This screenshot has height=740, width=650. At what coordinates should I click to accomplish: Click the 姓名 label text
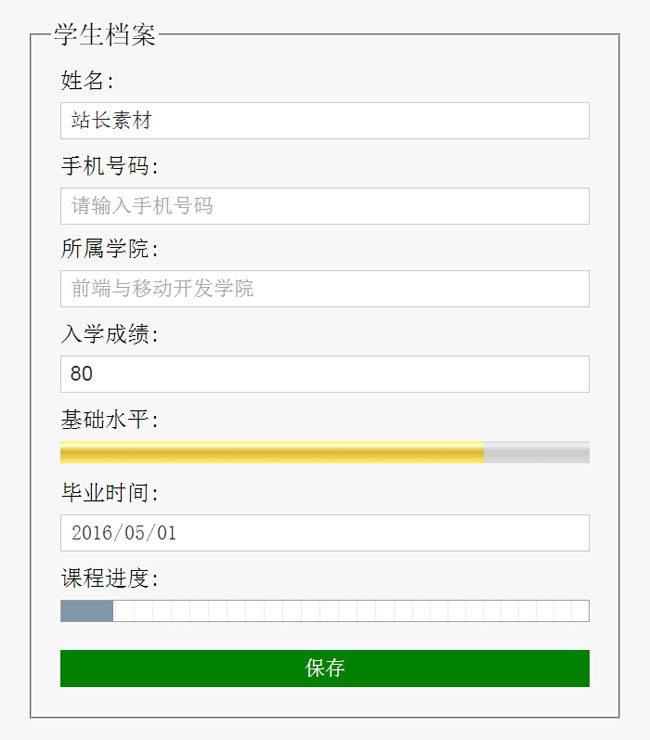(87, 80)
